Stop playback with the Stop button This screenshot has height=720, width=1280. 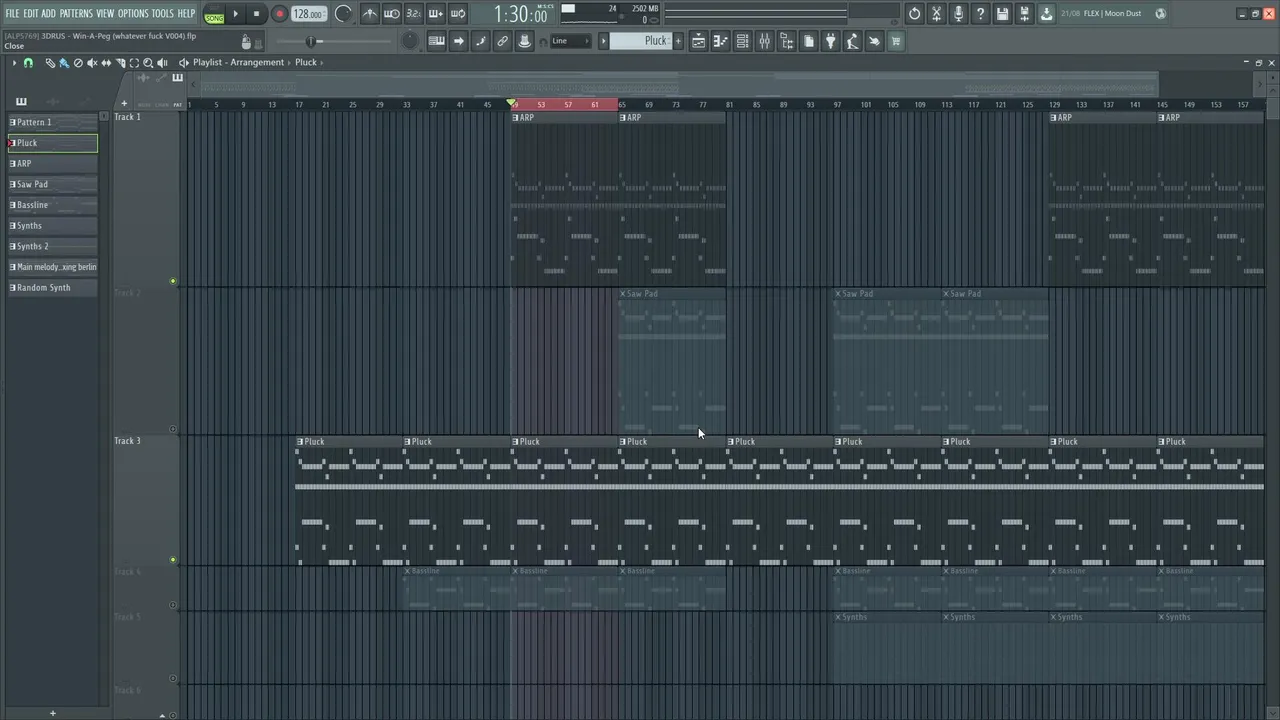tap(256, 14)
